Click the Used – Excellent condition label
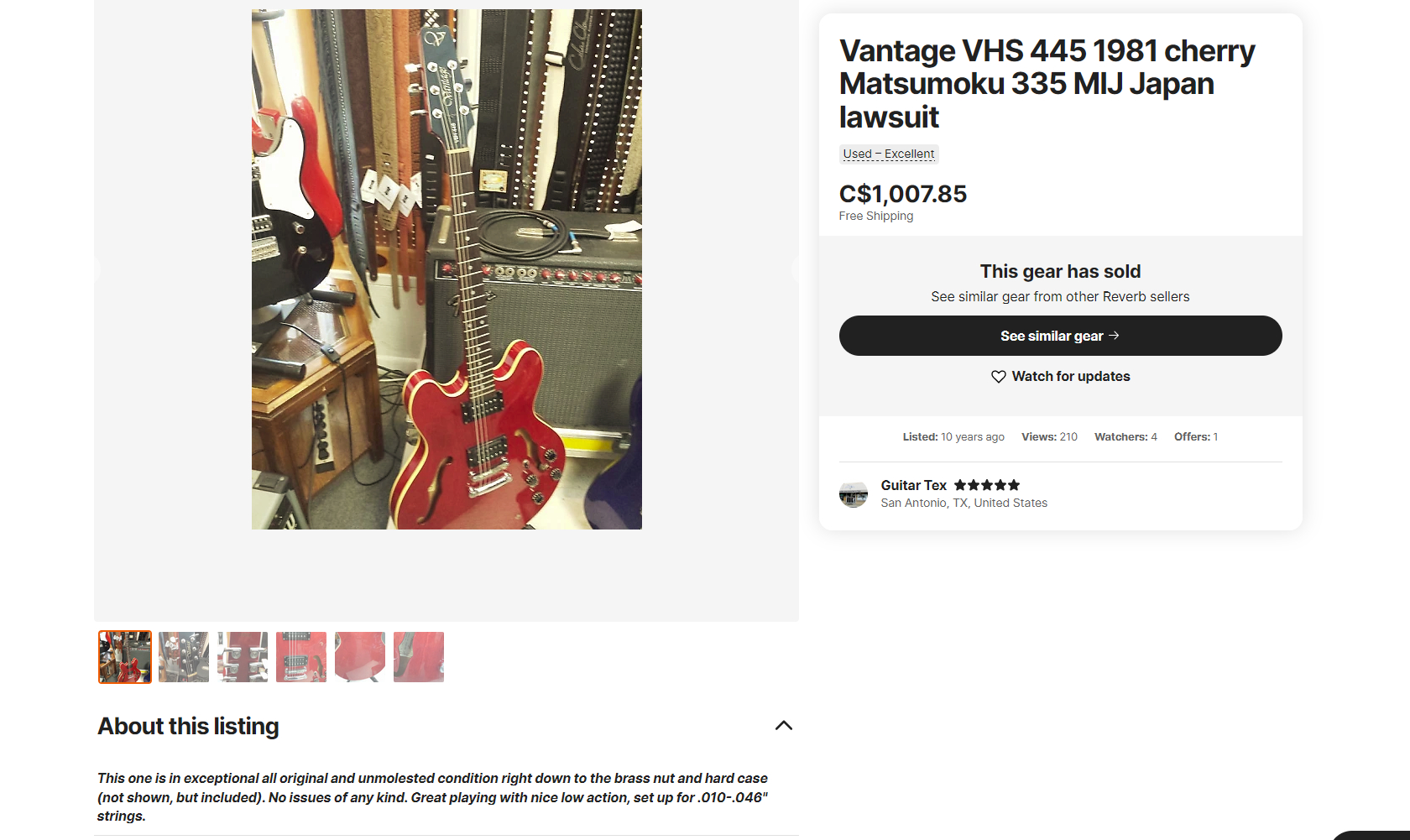 889,154
